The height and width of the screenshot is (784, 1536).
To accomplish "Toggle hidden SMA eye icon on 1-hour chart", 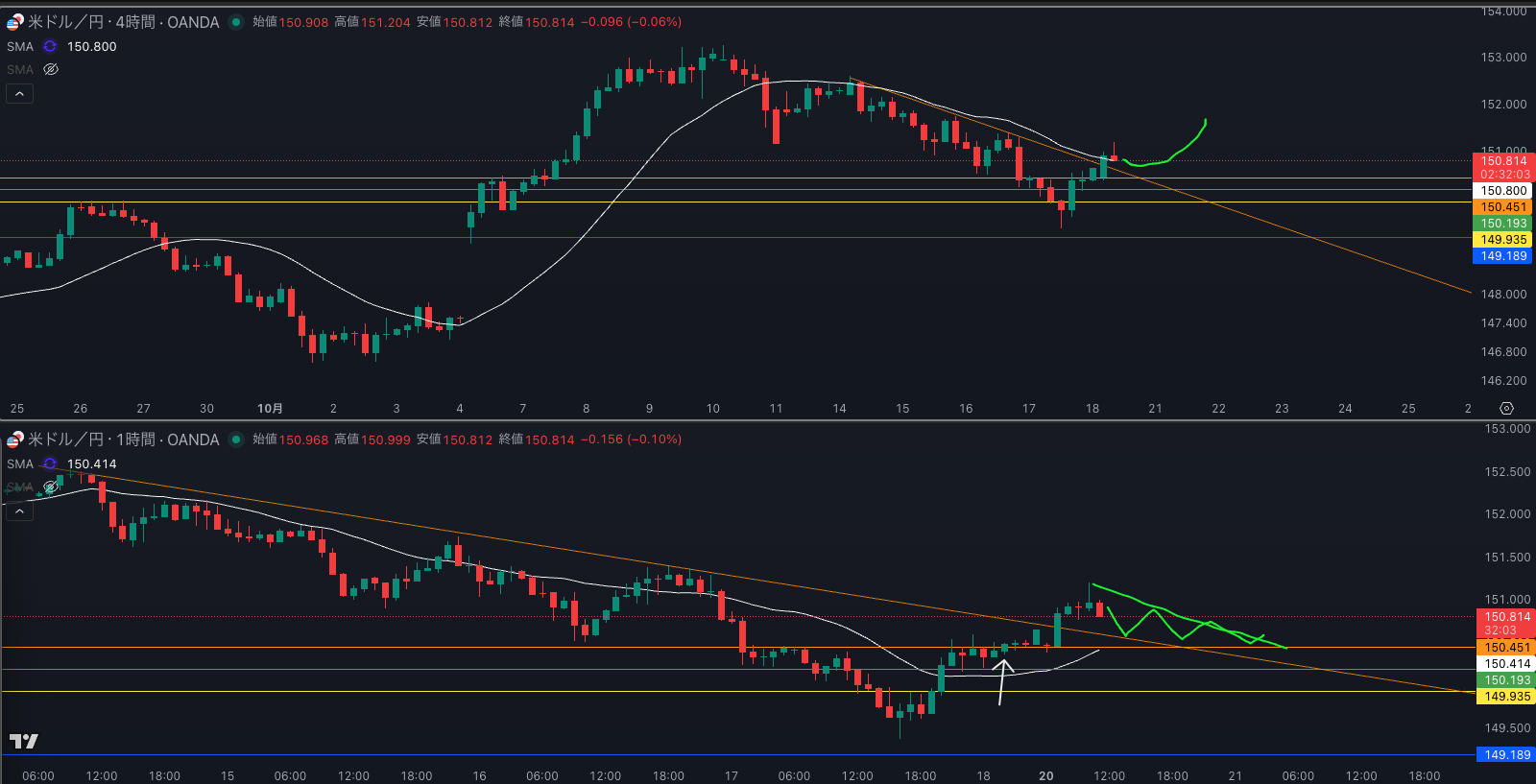I will point(51,487).
